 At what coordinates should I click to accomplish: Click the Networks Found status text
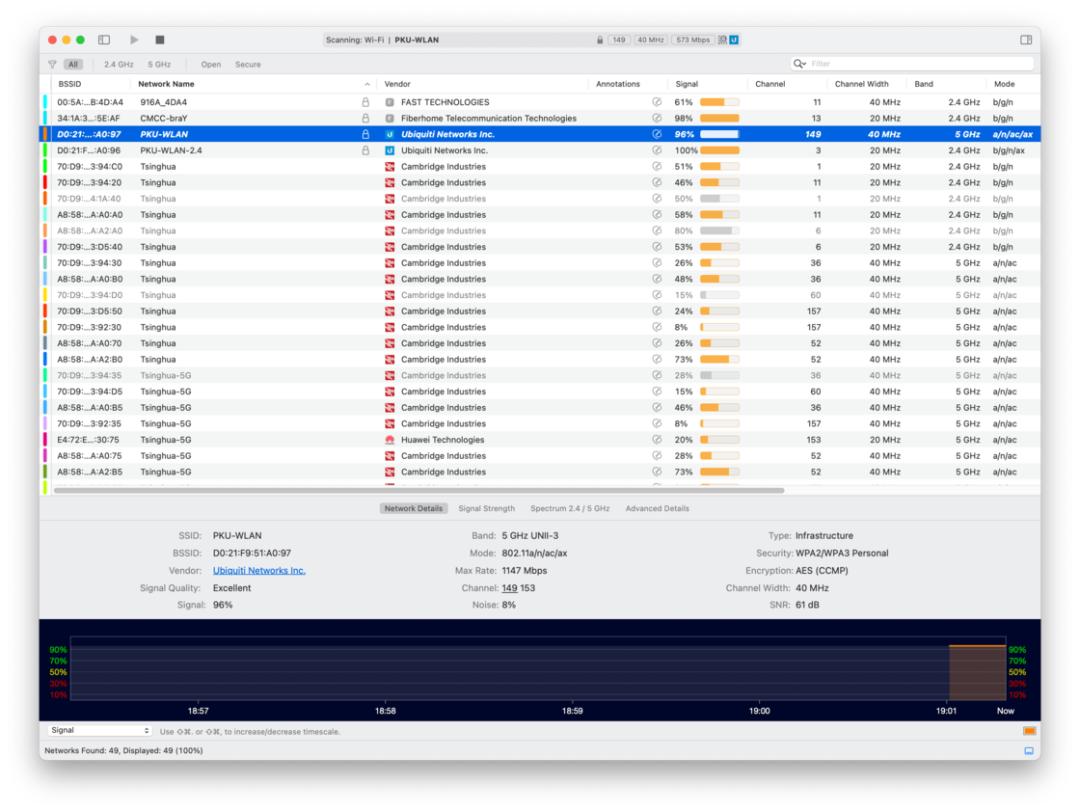pos(124,751)
